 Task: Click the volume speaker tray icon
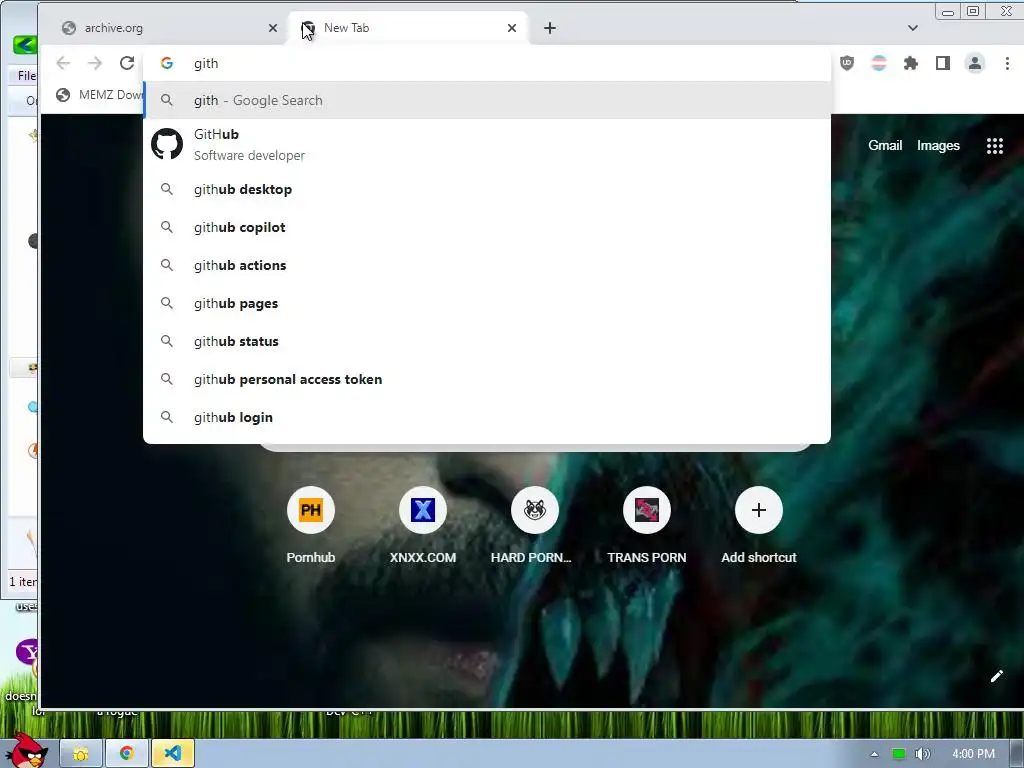pyautogui.click(x=922, y=754)
